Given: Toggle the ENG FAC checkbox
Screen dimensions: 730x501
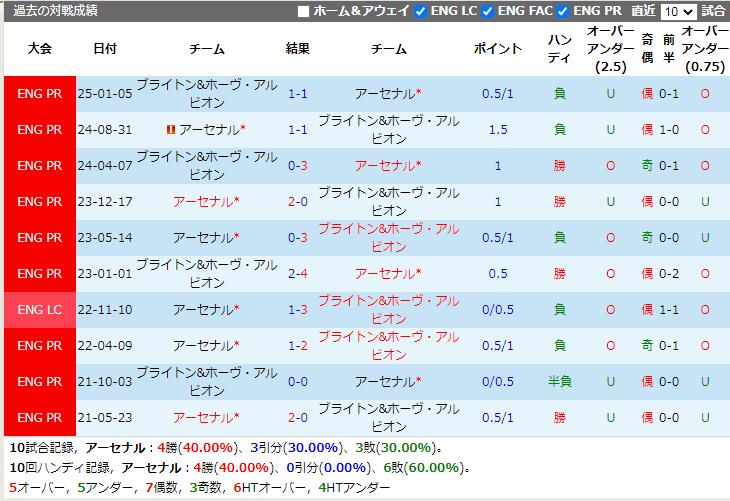Looking at the screenshot, I should [487, 11].
